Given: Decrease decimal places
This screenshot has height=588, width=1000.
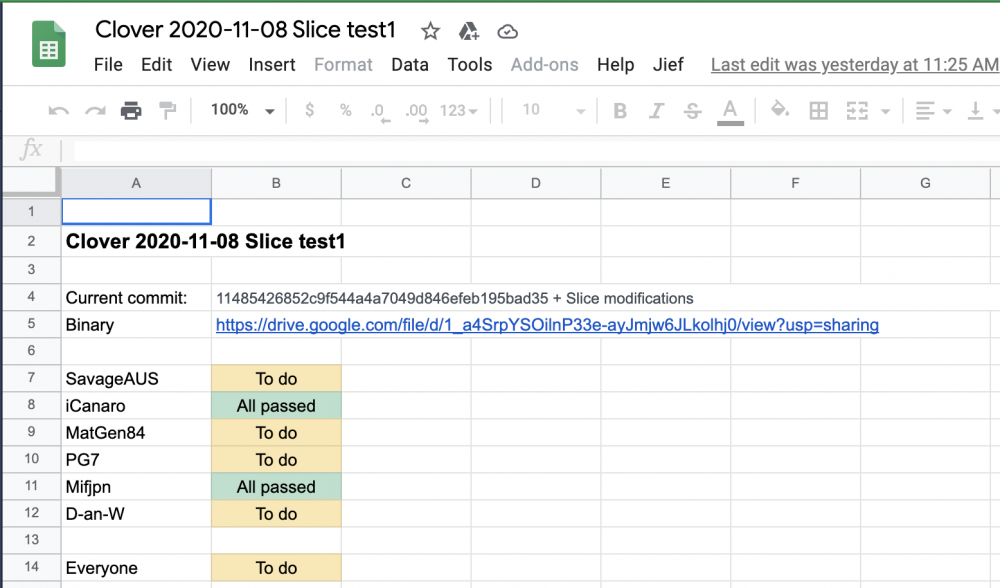Looking at the screenshot, I should [x=379, y=112].
